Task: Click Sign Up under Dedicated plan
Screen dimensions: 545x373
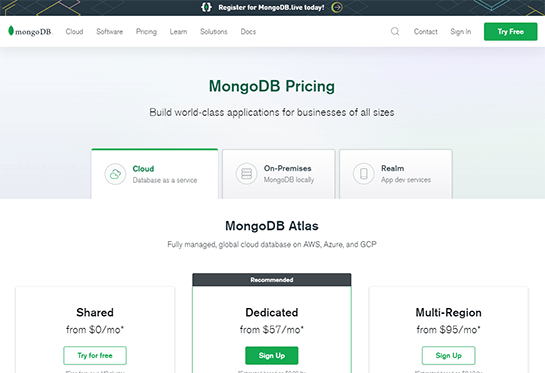Action: pos(272,355)
